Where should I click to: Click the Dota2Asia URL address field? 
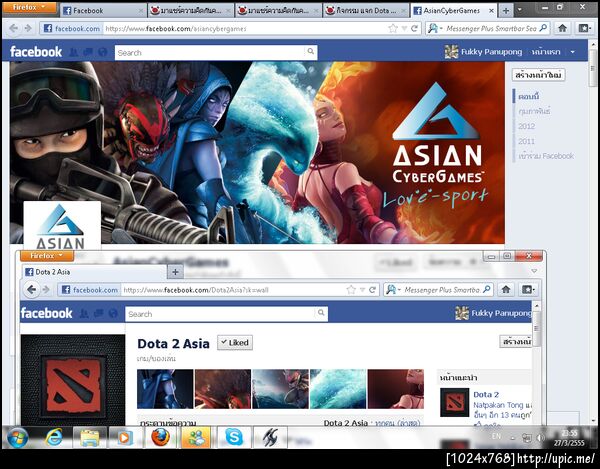[232, 290]
